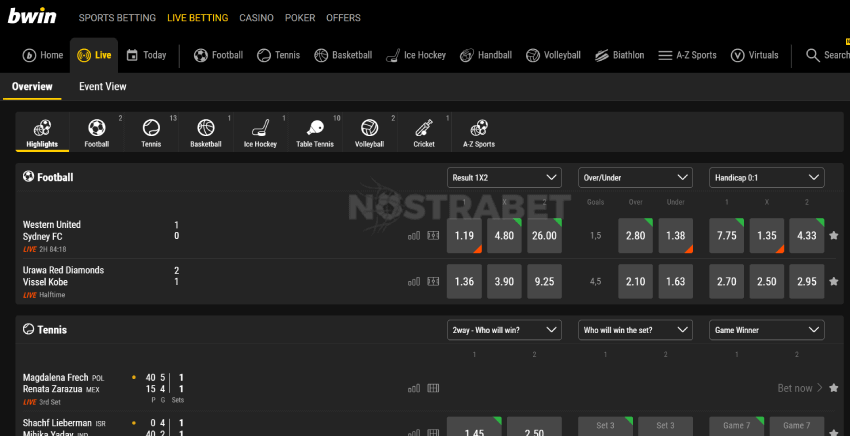Select the Highlights sport filter icon

point(42,133)
